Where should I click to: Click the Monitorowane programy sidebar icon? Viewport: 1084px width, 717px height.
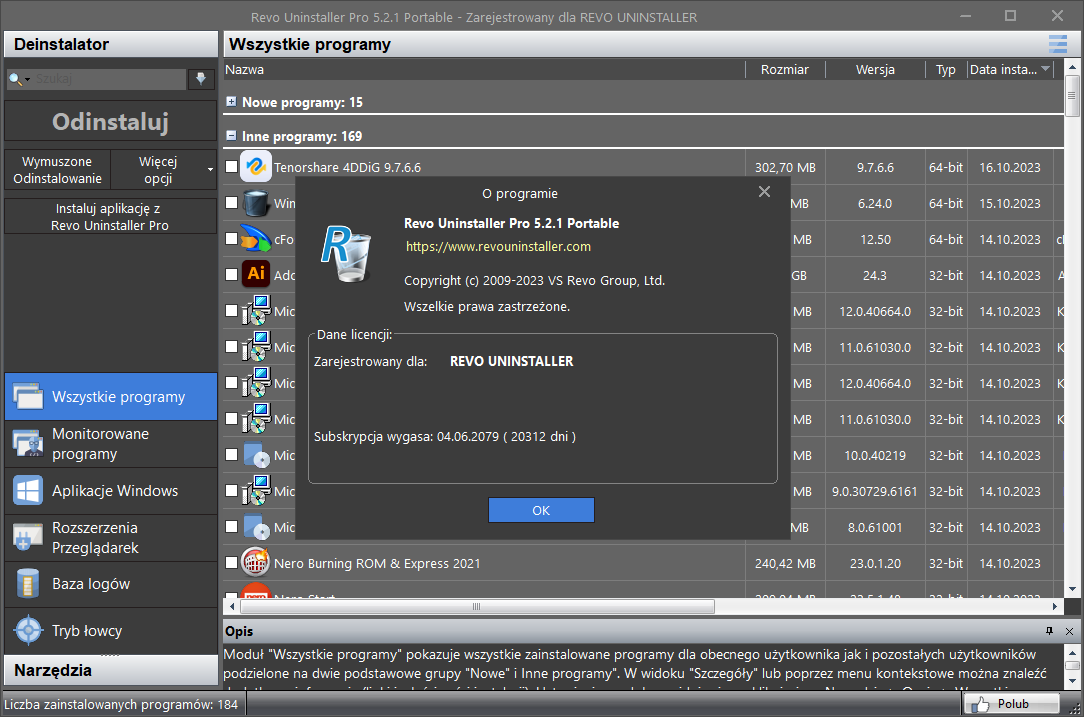point(28,444)
